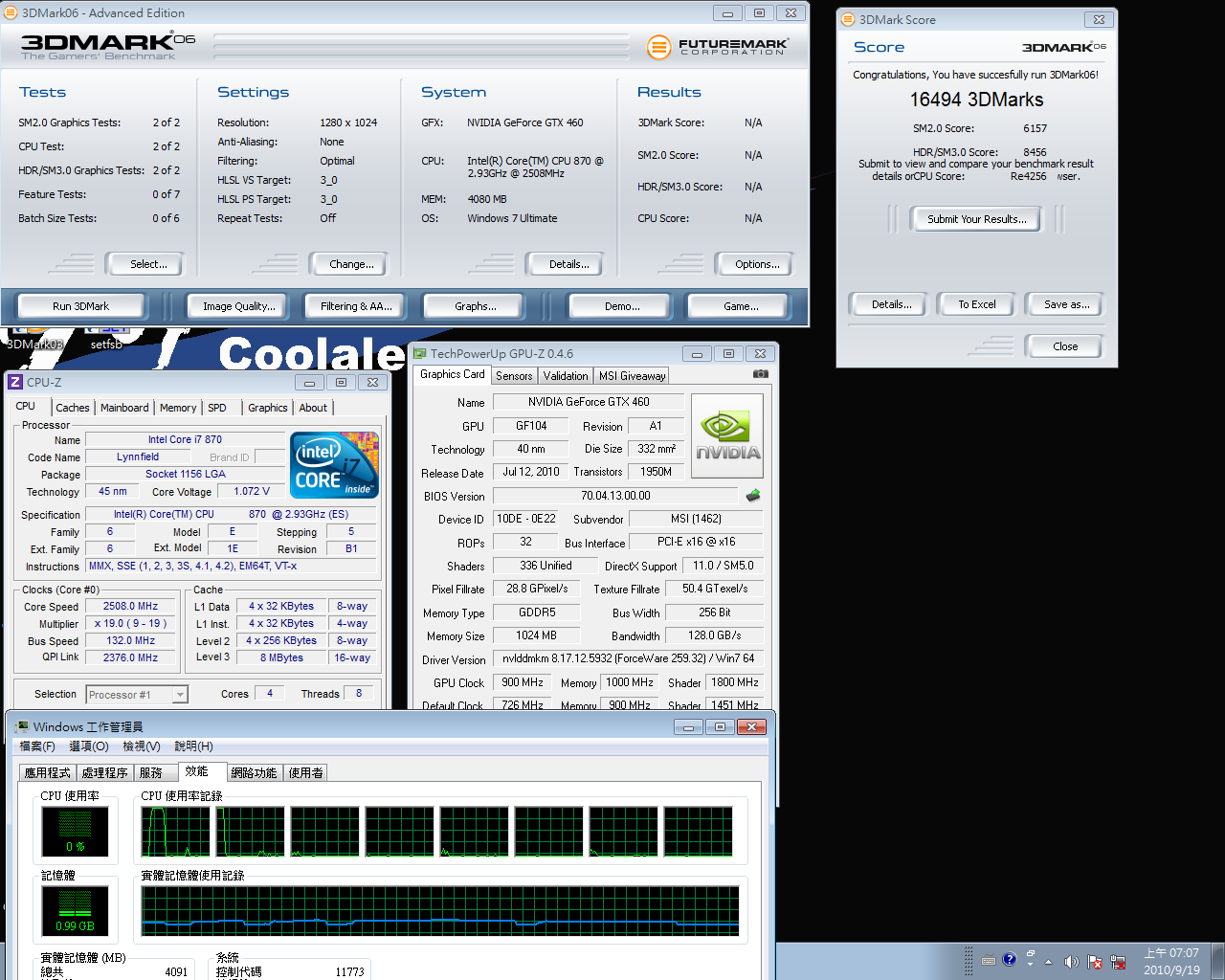Click the Action Center flag tray icon
This screenshot has height=980, width=1225.
tap(1094, 961)
